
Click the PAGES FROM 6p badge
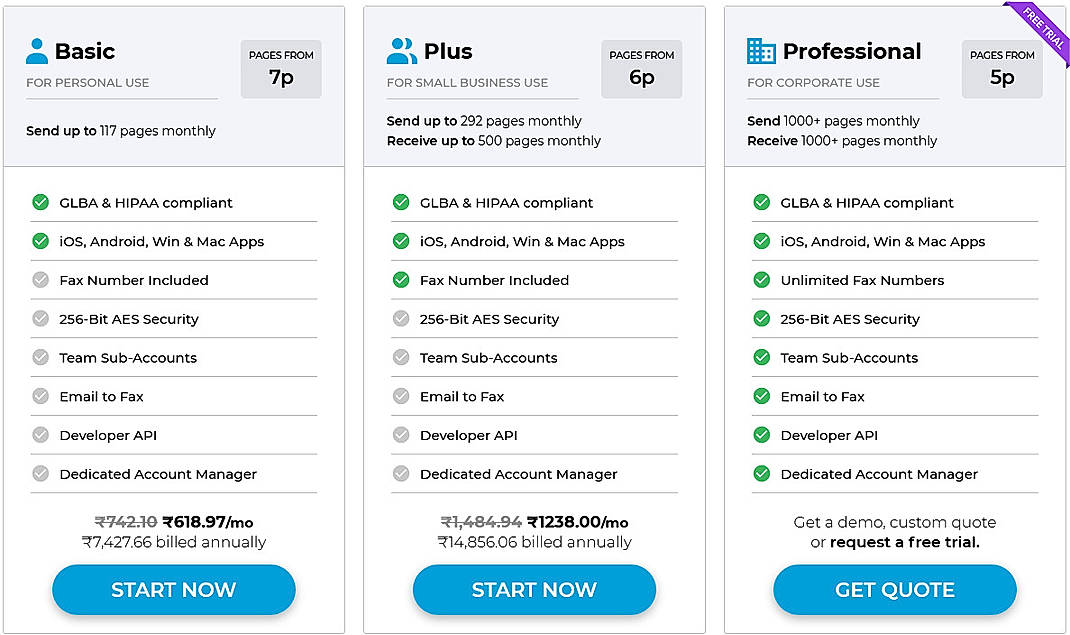[x=642, y=68]
